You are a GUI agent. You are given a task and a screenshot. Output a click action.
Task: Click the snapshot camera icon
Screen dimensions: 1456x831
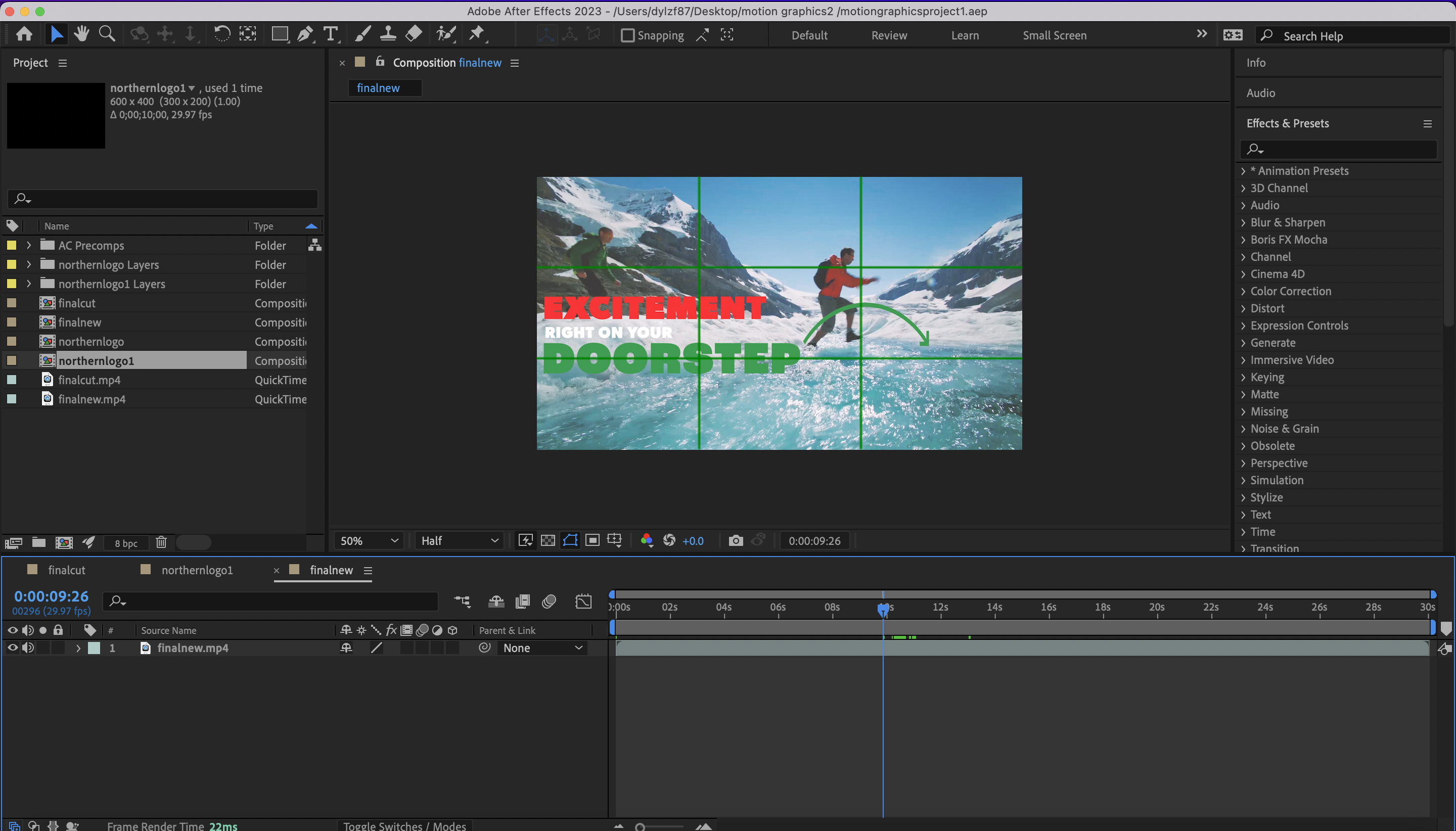pos(736,540)
